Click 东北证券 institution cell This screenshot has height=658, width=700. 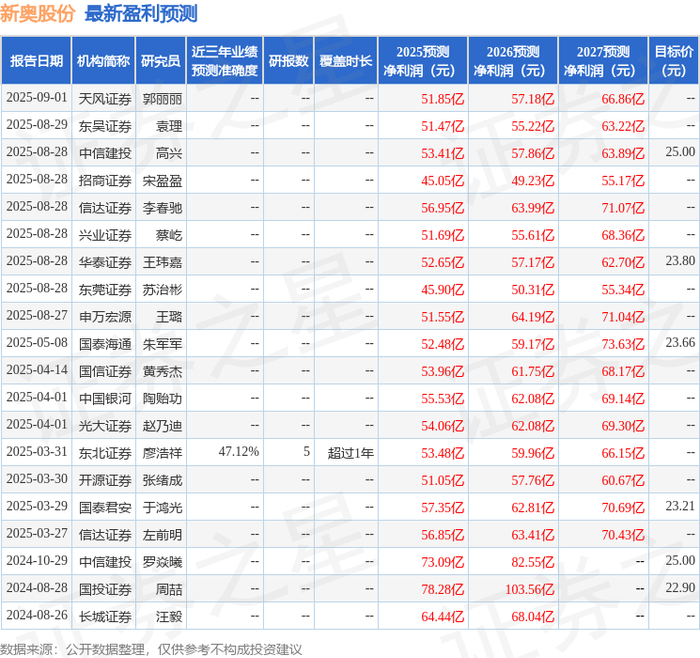point(105,453)
